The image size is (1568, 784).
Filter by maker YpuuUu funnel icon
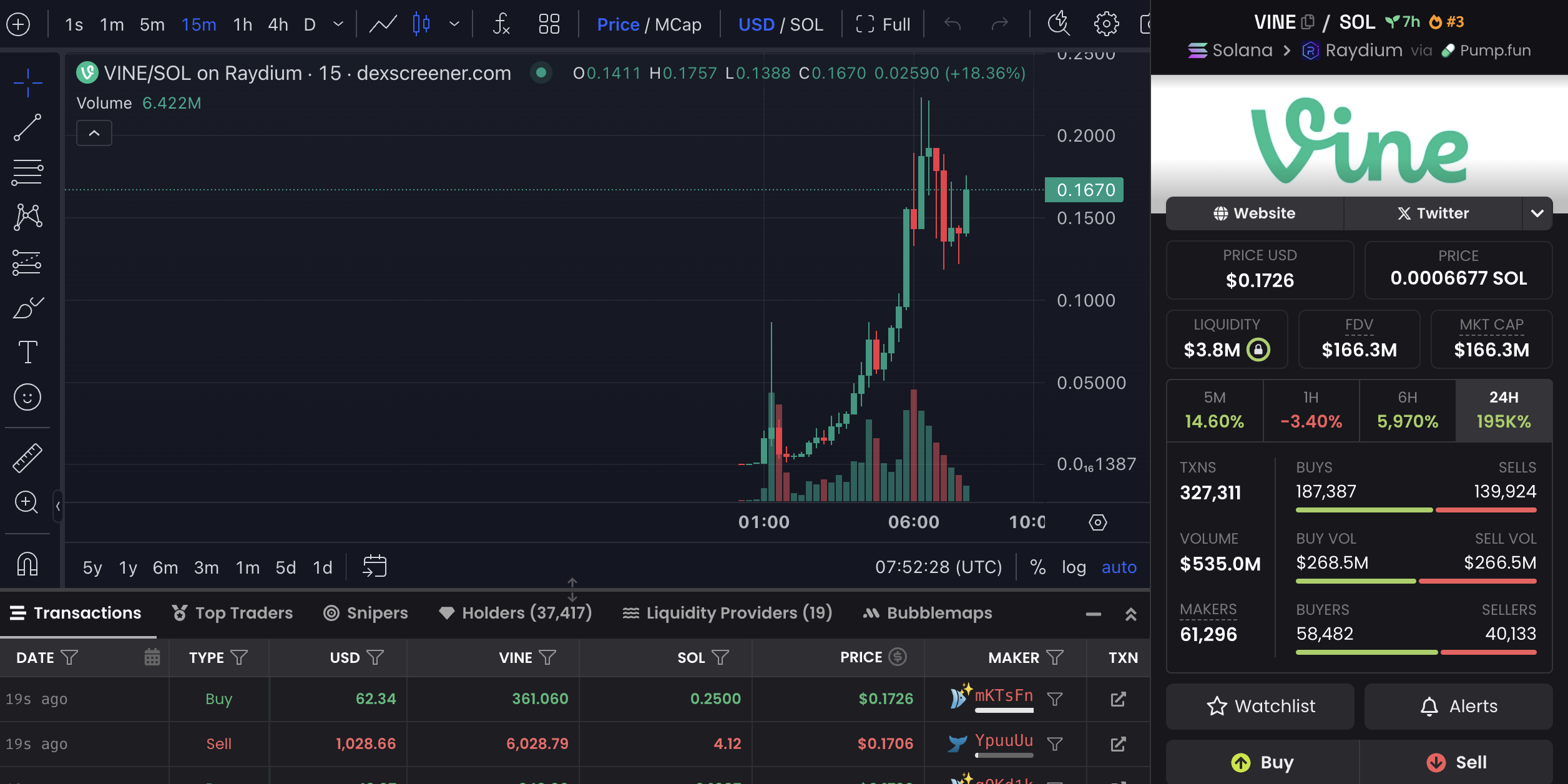(1055, 743)
